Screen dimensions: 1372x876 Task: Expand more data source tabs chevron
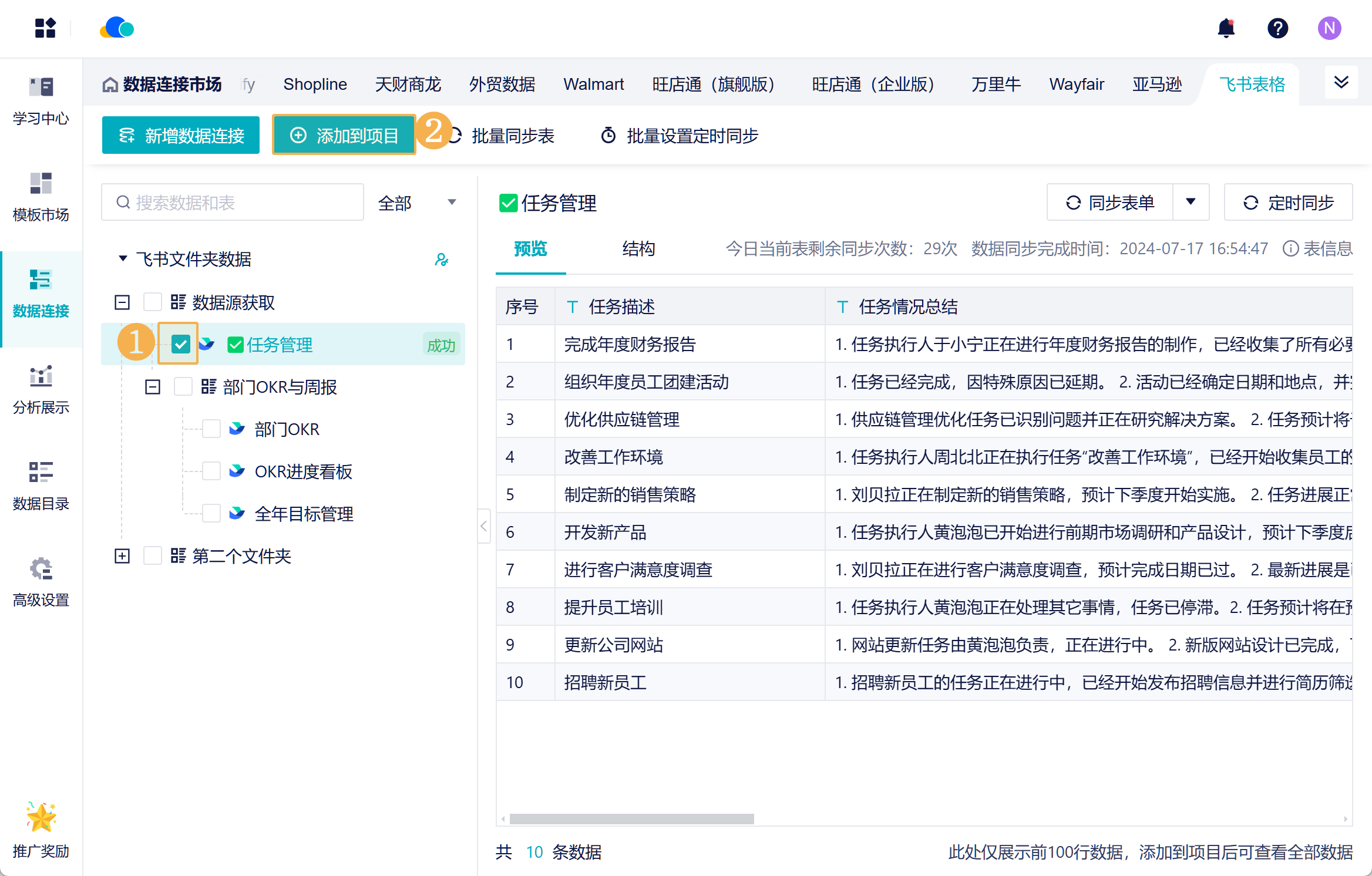click(1341, 82)
